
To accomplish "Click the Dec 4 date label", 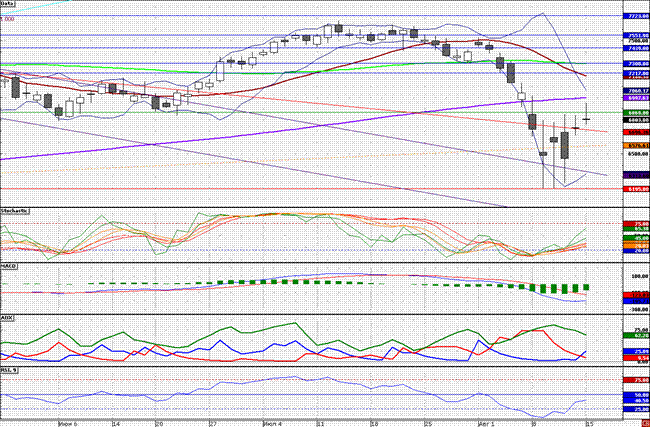I will point(272,424).
